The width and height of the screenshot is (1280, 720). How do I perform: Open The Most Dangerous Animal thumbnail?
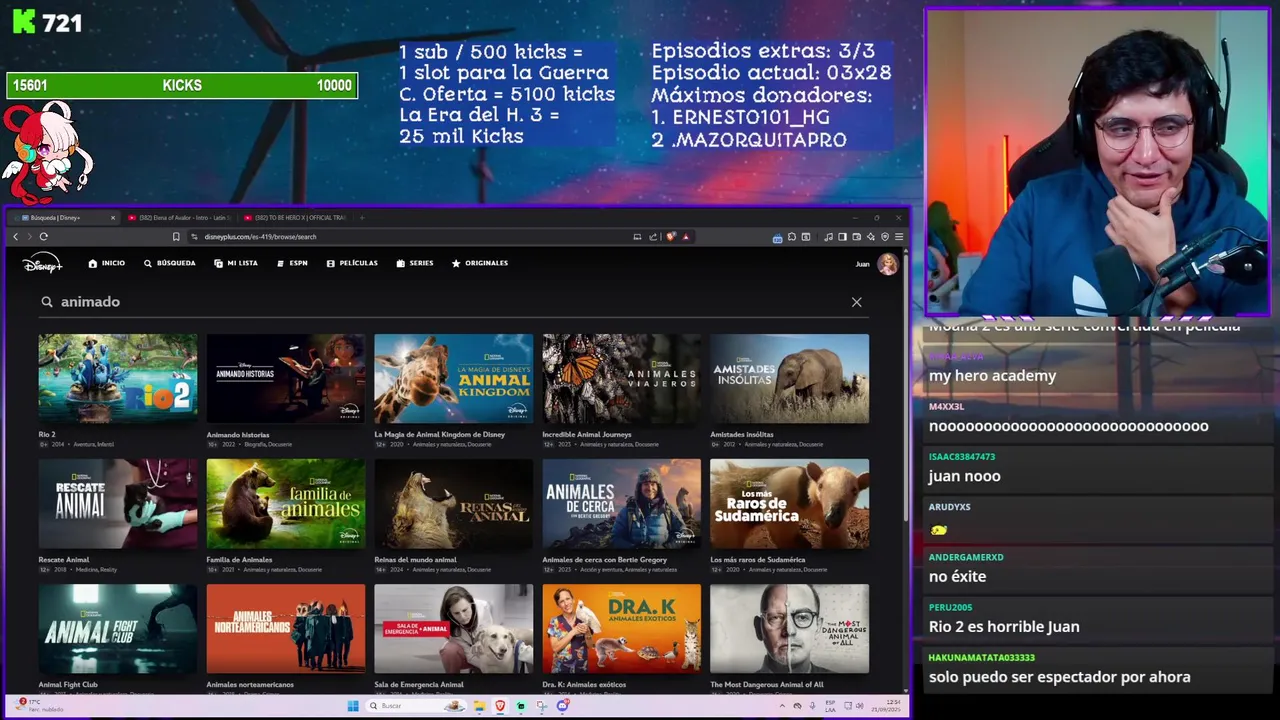click(790, 628)
